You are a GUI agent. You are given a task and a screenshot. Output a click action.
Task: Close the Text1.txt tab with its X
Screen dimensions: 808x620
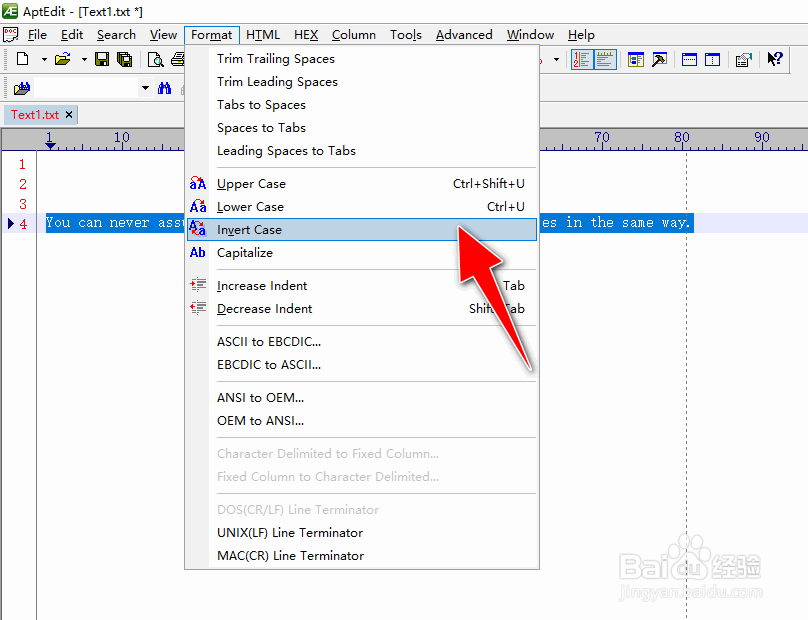[69, 114]
